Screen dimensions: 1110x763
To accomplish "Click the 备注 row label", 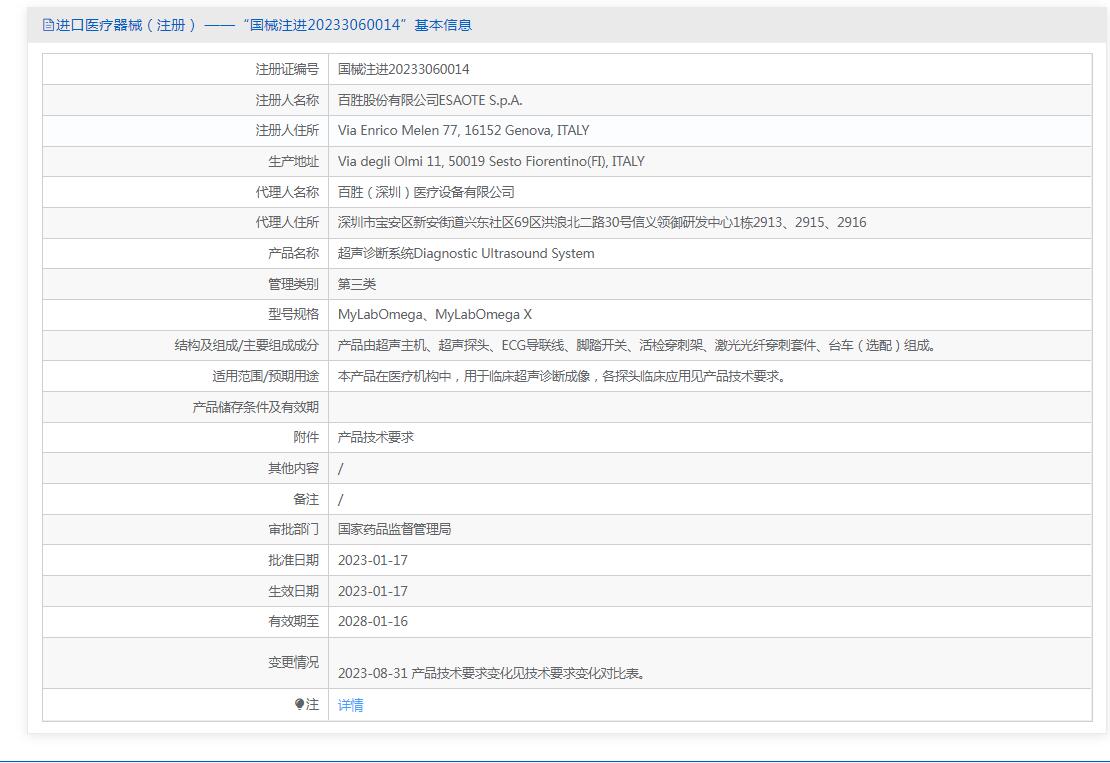I will click(x=307, y=499).
